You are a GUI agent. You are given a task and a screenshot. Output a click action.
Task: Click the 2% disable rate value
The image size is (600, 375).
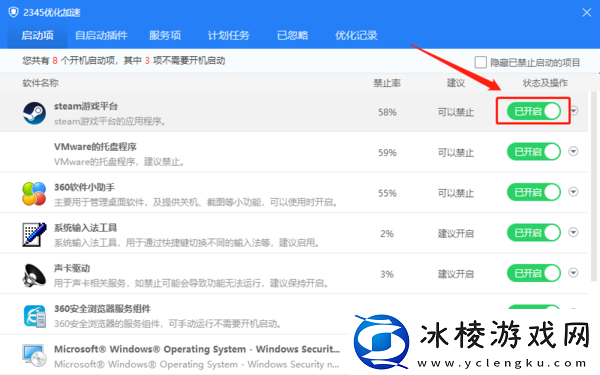[387, 233]
